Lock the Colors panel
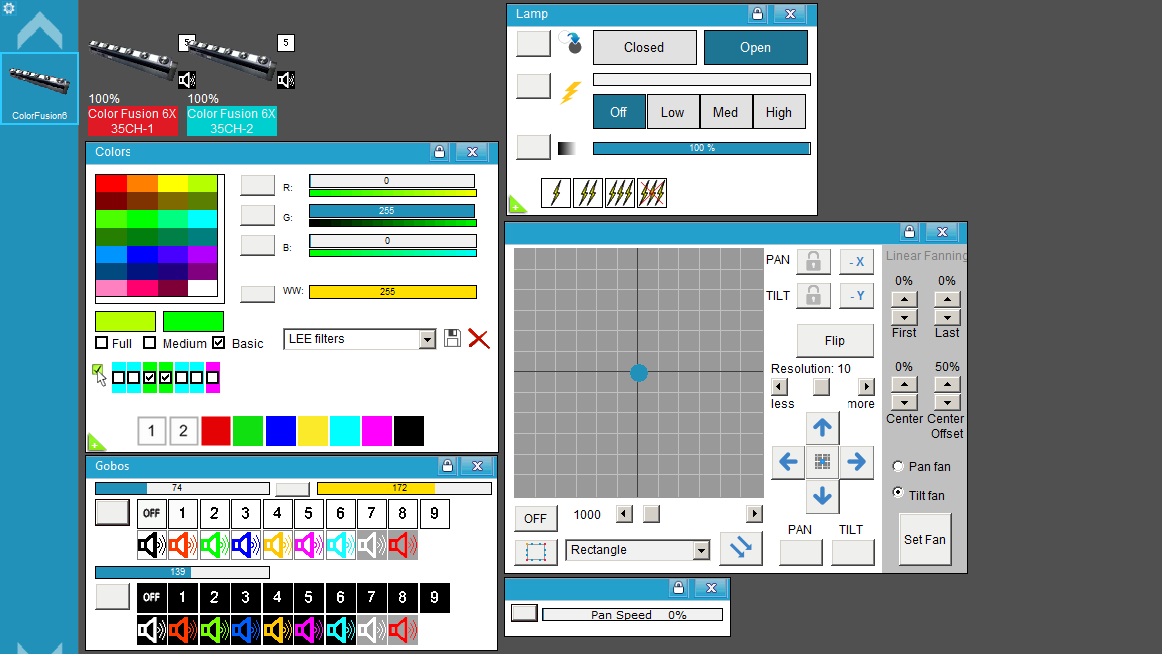 coord(439,152)
